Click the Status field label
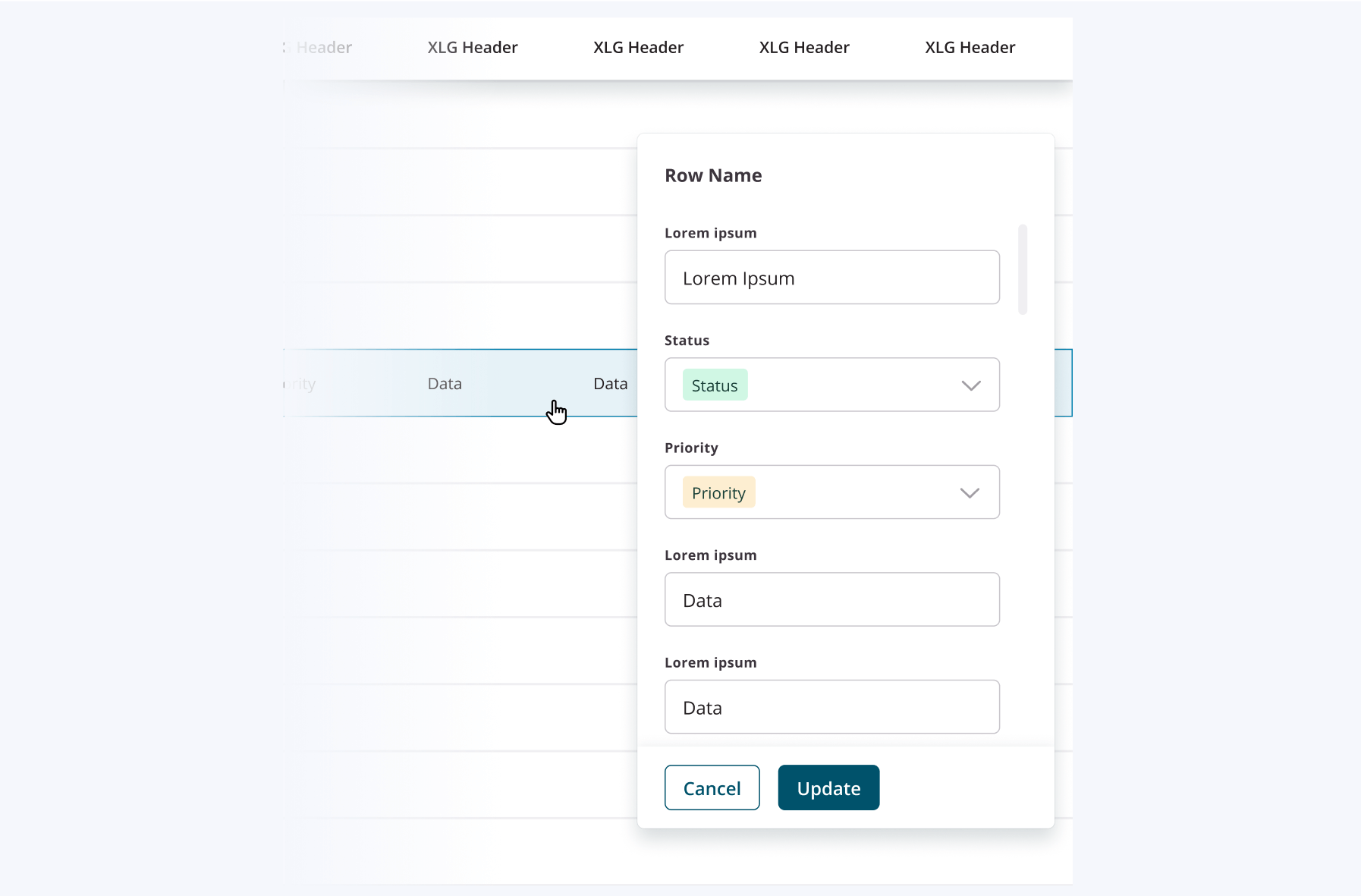 click(687, 341)
